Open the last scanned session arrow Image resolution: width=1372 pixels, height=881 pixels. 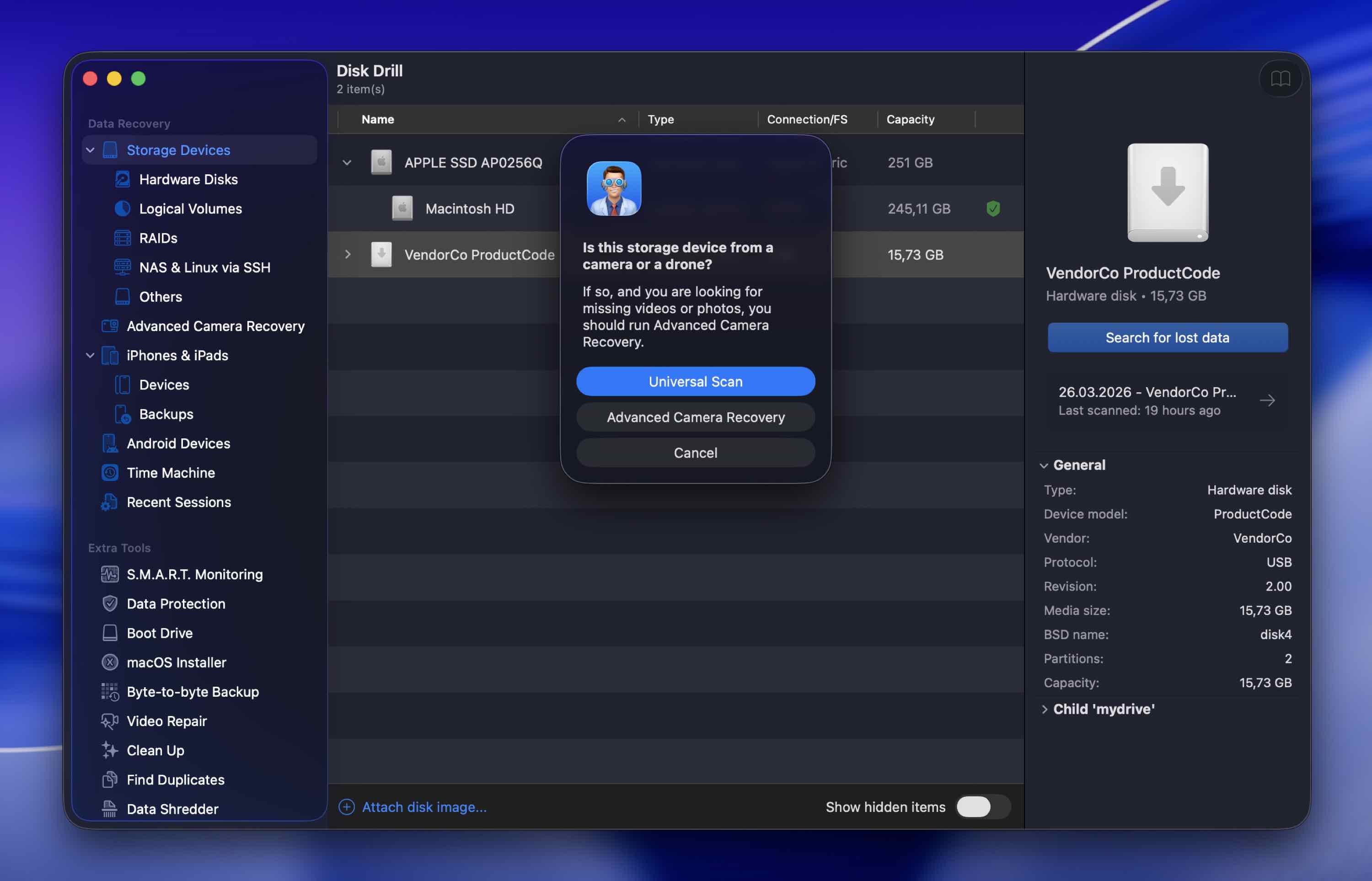pyautogui.click(x=1267, y=400)
